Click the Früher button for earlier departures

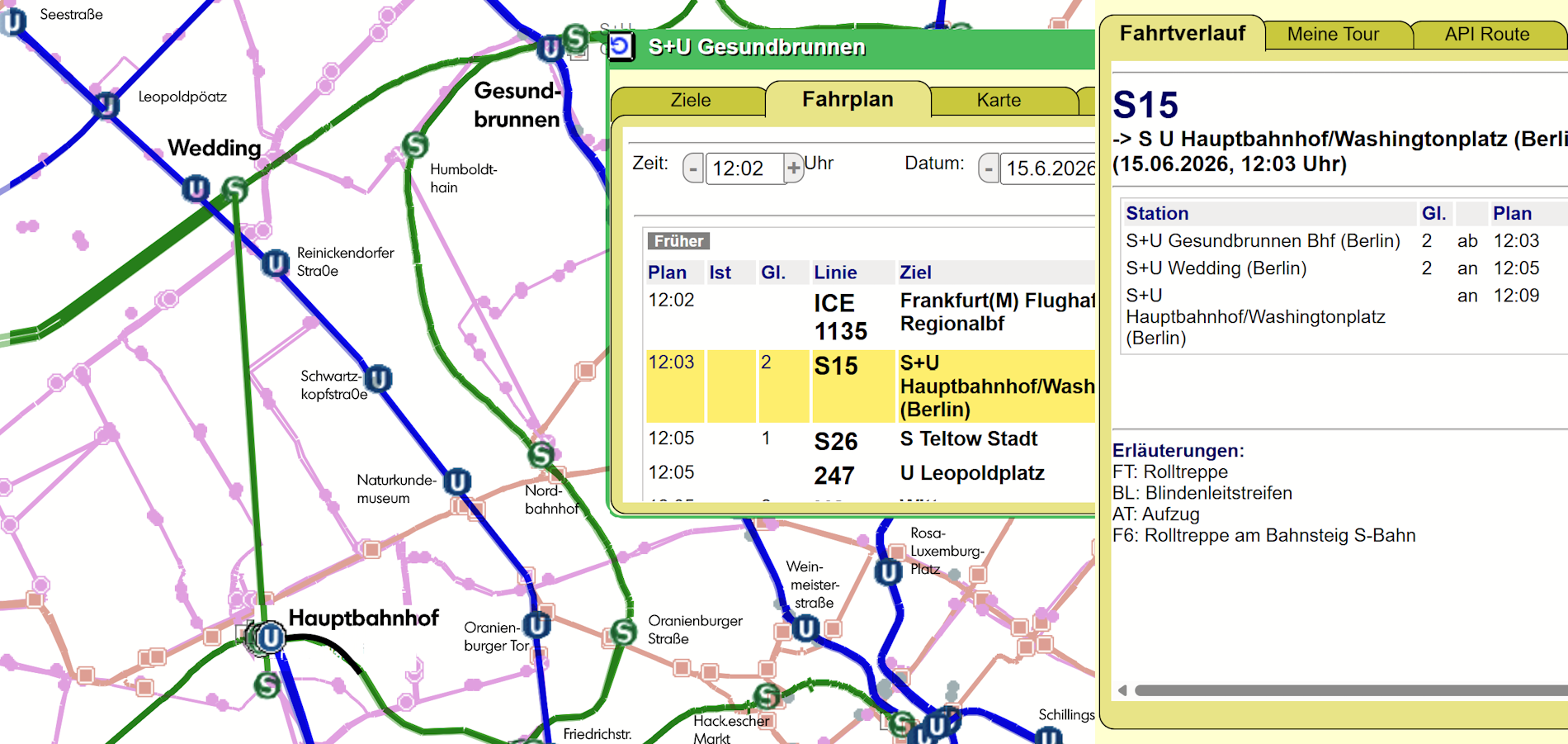[x=679, y=241]
